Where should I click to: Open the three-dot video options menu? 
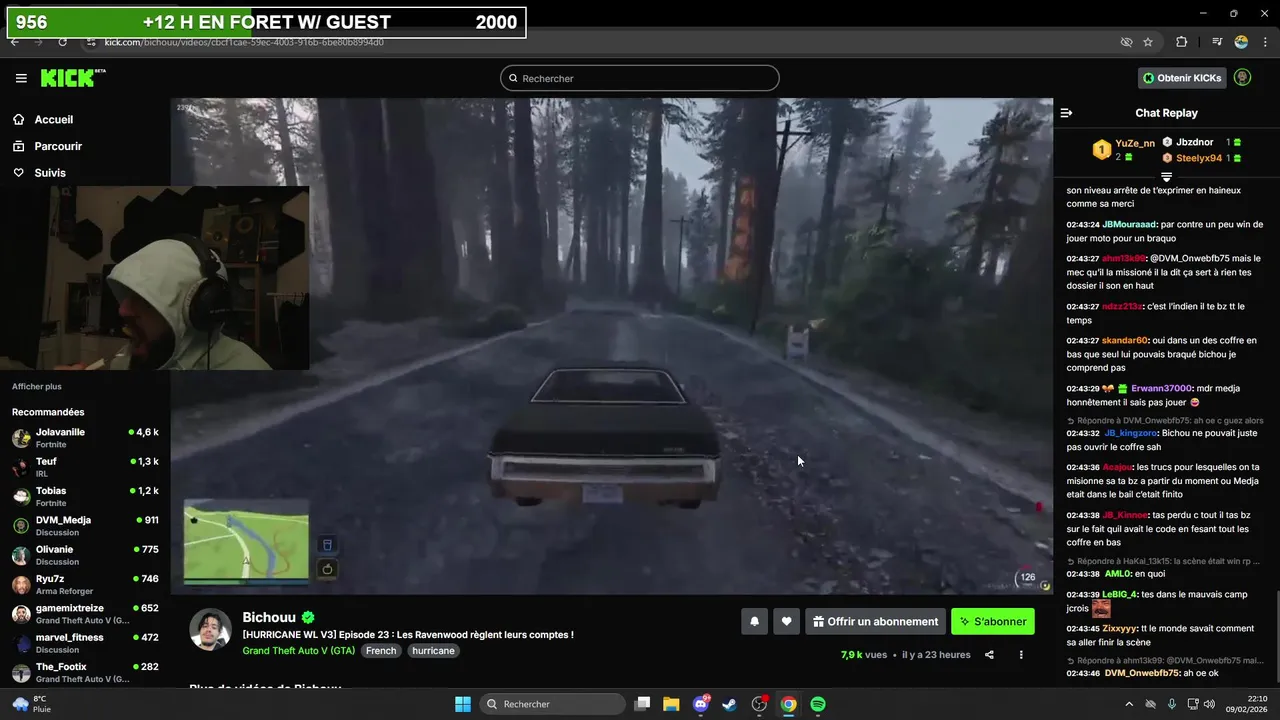coord(1021,655)
